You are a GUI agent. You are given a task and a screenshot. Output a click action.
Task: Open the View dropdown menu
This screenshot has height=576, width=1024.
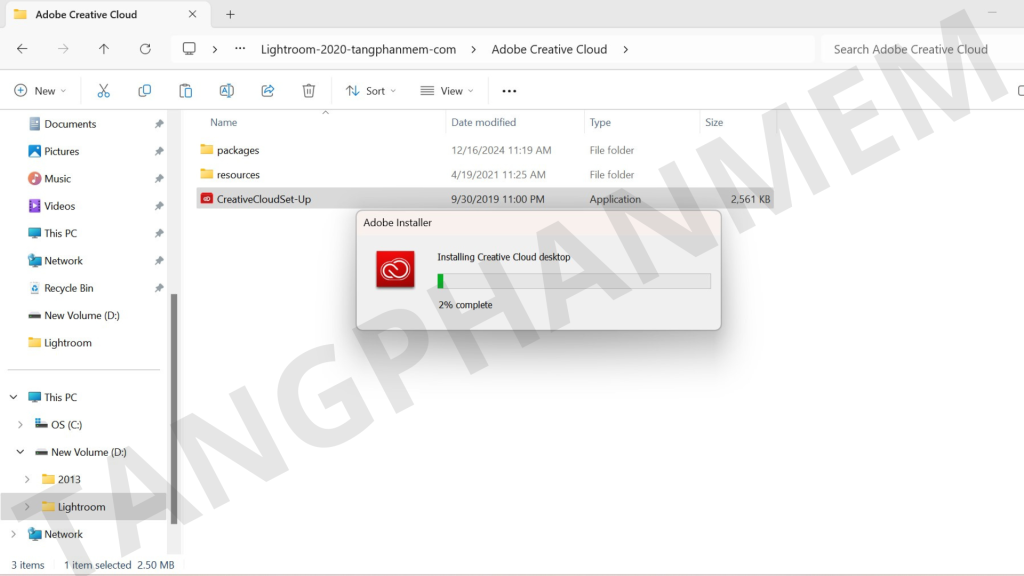click(x=447, y=91)
